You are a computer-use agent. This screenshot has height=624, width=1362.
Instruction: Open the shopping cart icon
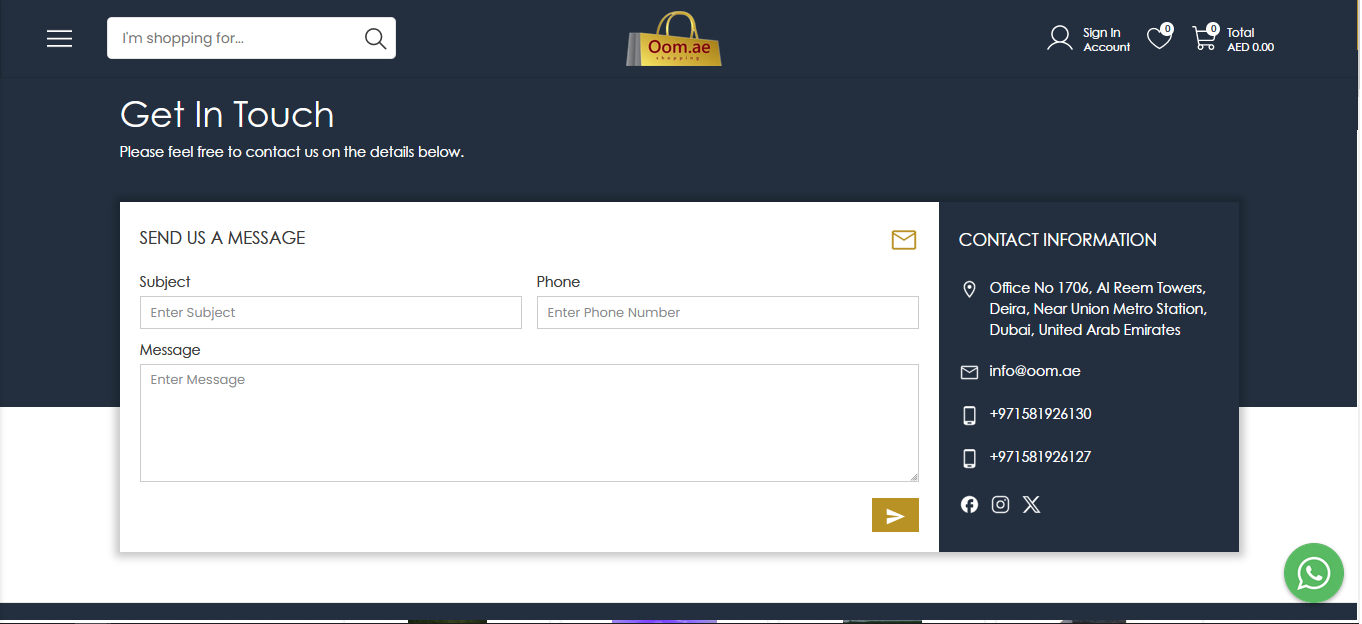tap(1204, 39)
